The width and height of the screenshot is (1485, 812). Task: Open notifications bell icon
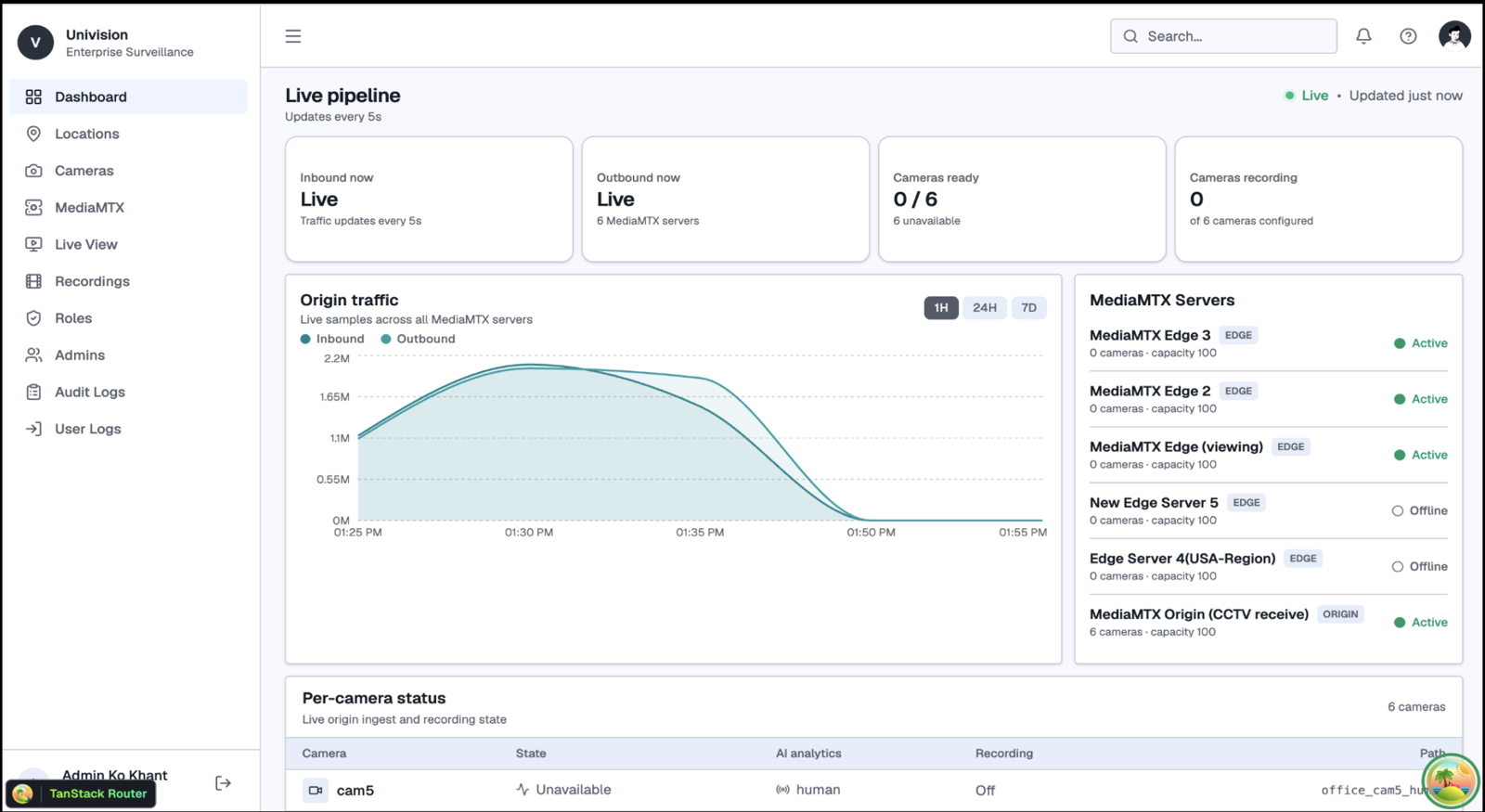click(1363, 36)
